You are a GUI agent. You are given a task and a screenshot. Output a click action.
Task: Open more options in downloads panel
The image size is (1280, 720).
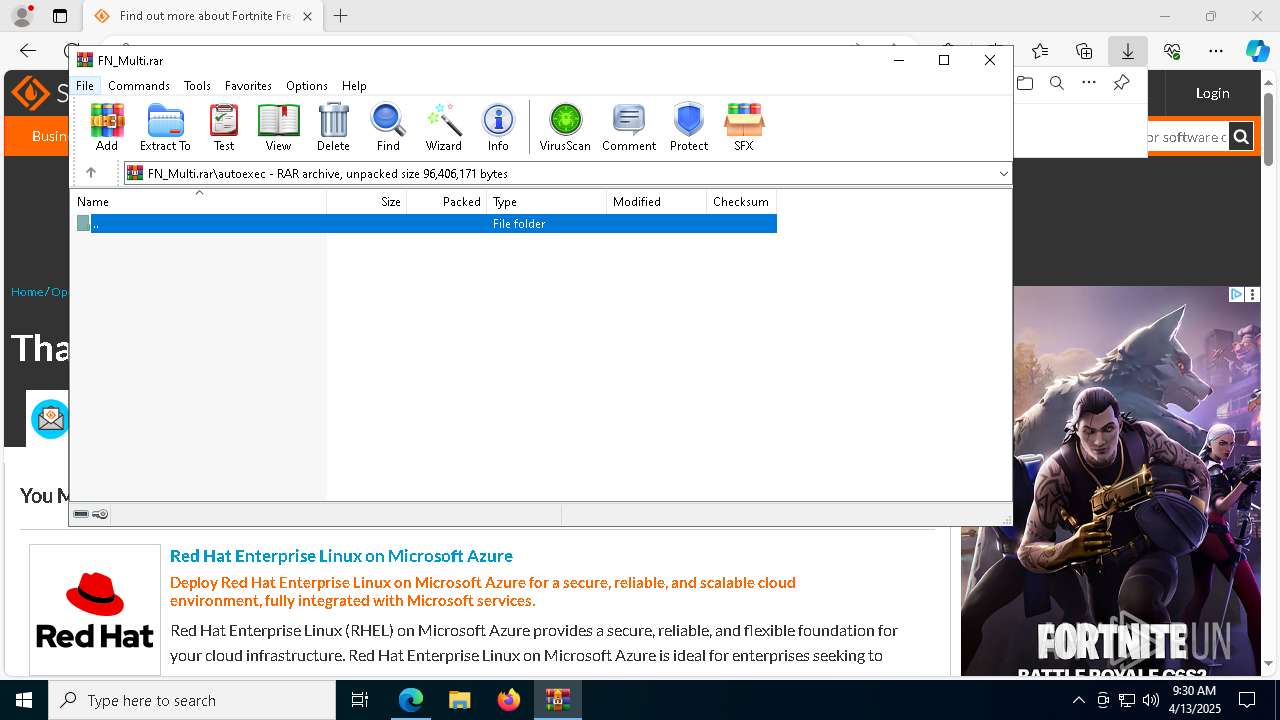(1089, 83)
